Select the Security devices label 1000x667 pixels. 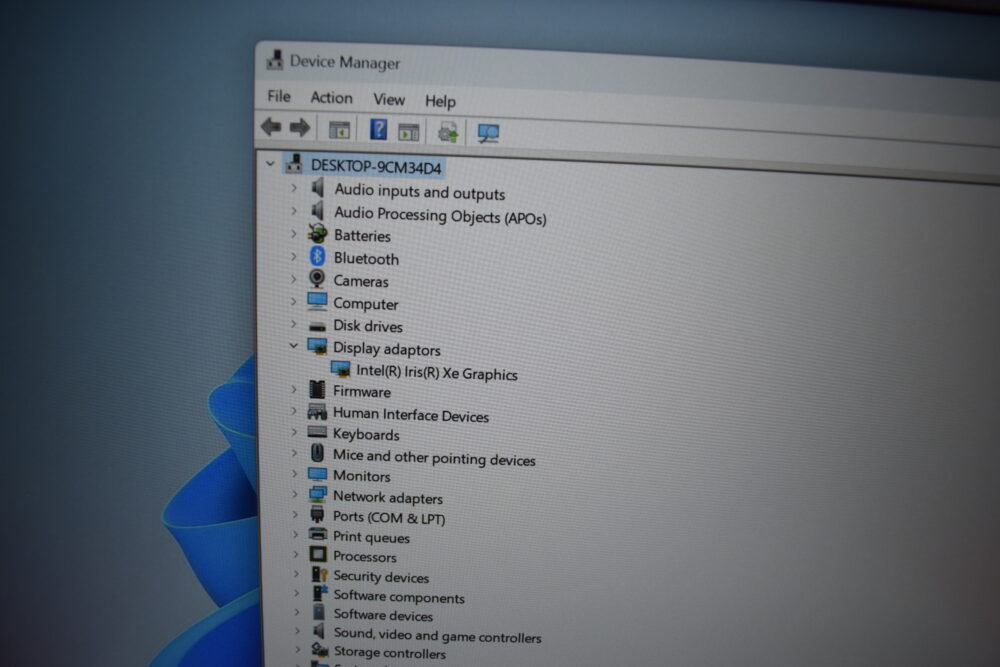coord(381,576)
